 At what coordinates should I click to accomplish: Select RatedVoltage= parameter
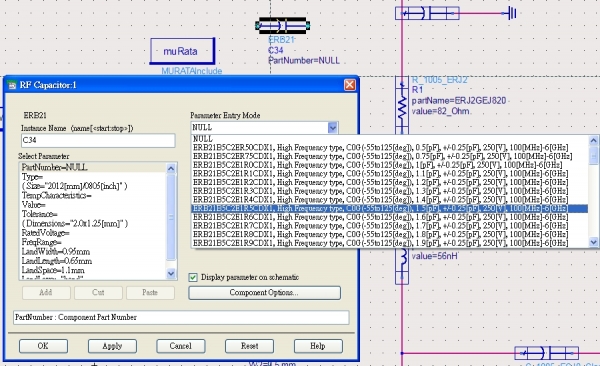click(x=93, y=233)
